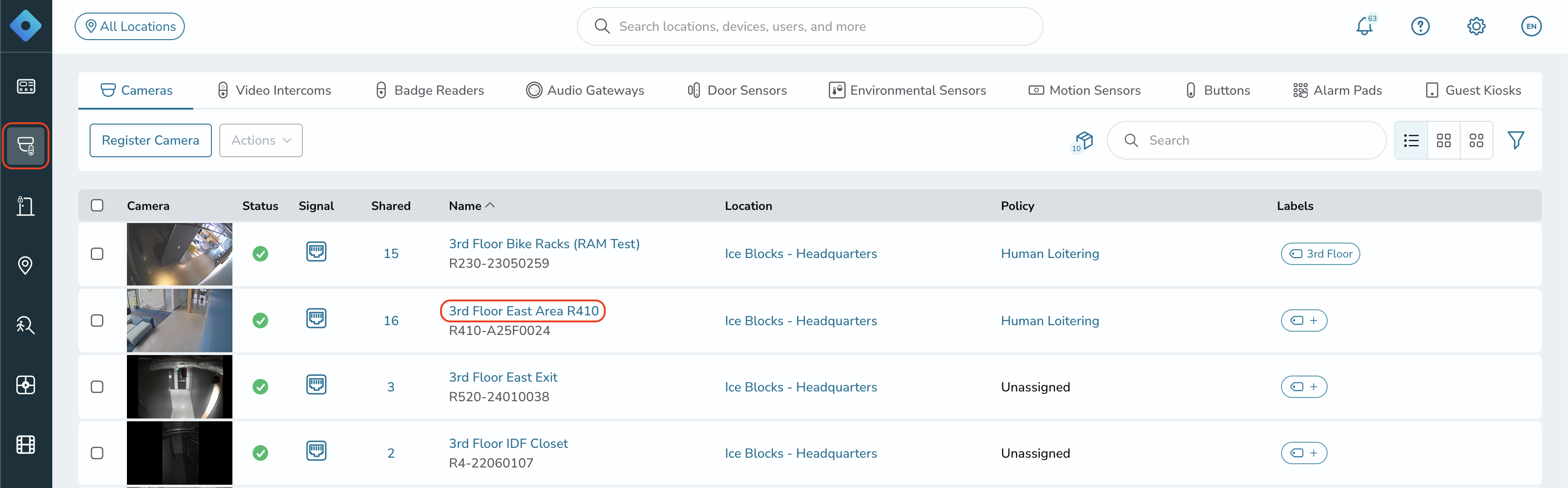Open Human Loitering policy for East Area R410 row
Screen dimensions: 1568x488
(1050, 321)
